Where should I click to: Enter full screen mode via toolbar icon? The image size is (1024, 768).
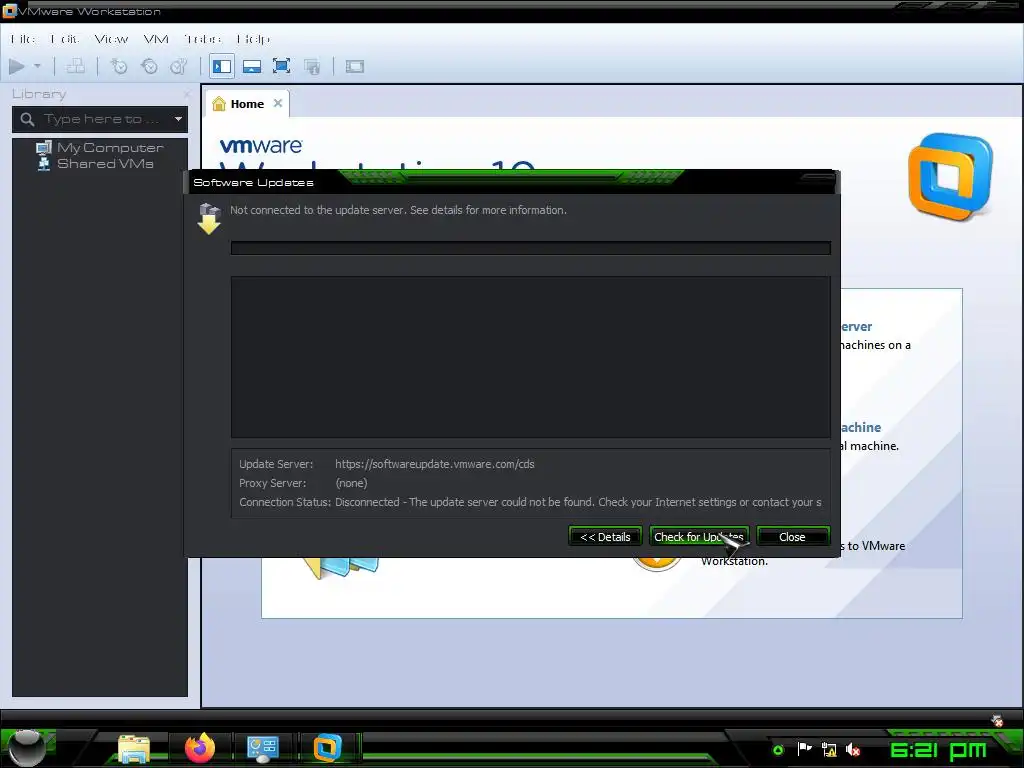point(281,66)
